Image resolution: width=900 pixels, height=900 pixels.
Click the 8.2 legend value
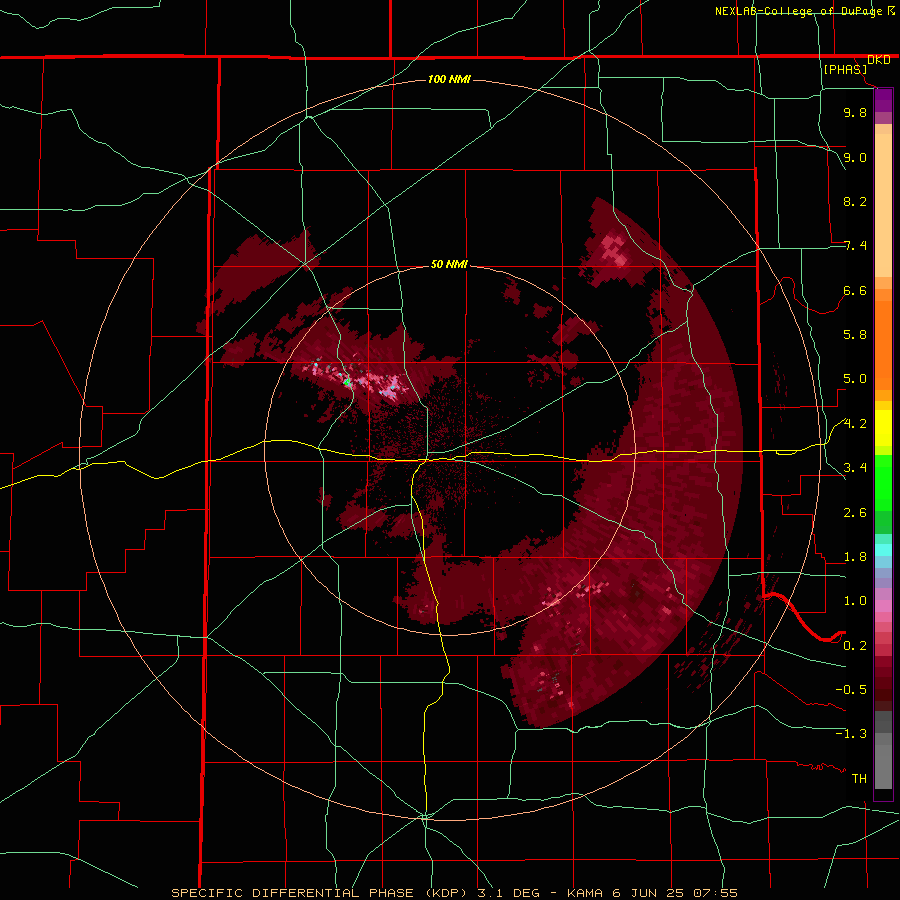point(855,201)
